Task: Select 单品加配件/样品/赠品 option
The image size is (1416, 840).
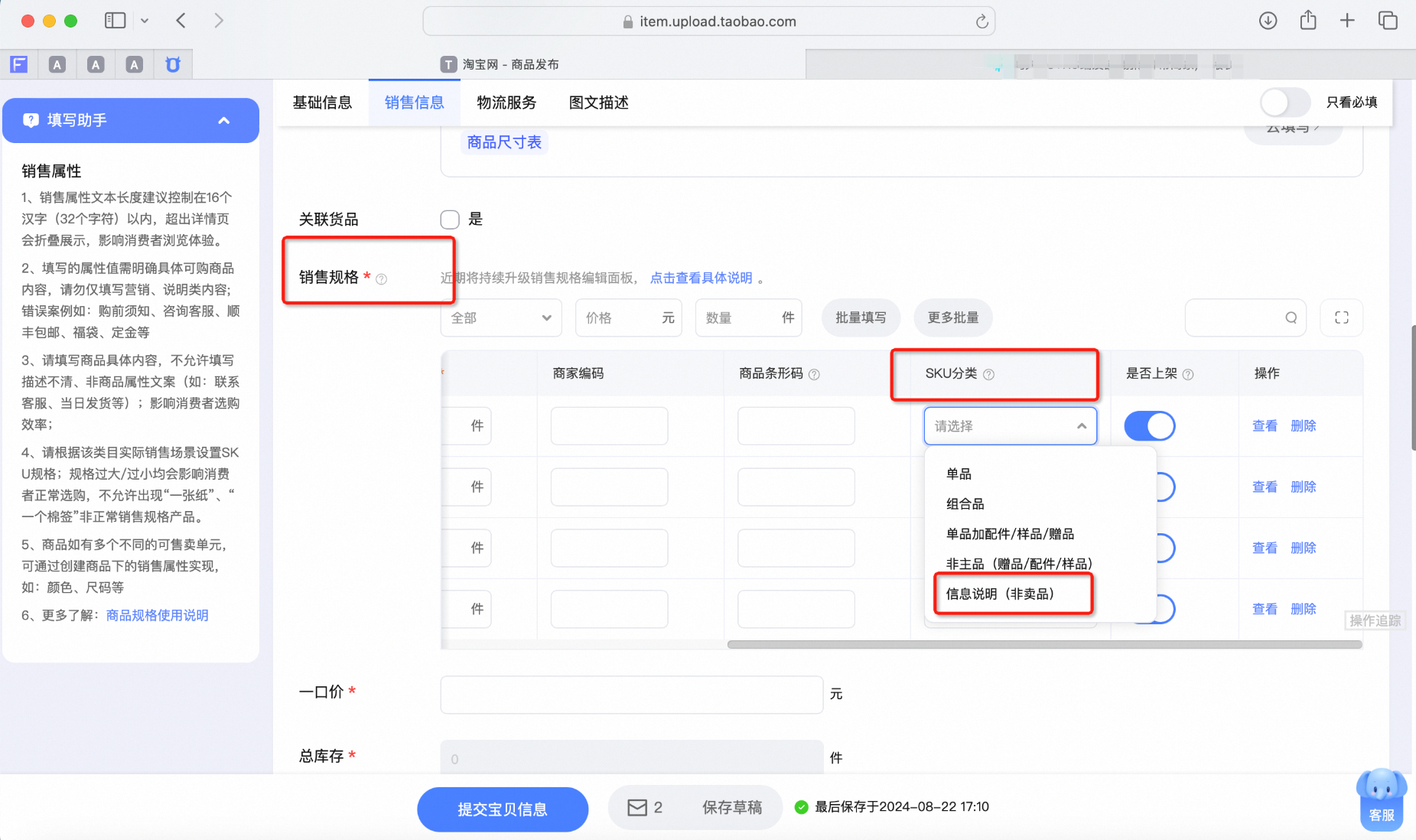Action: click(x=1010, y=533)
